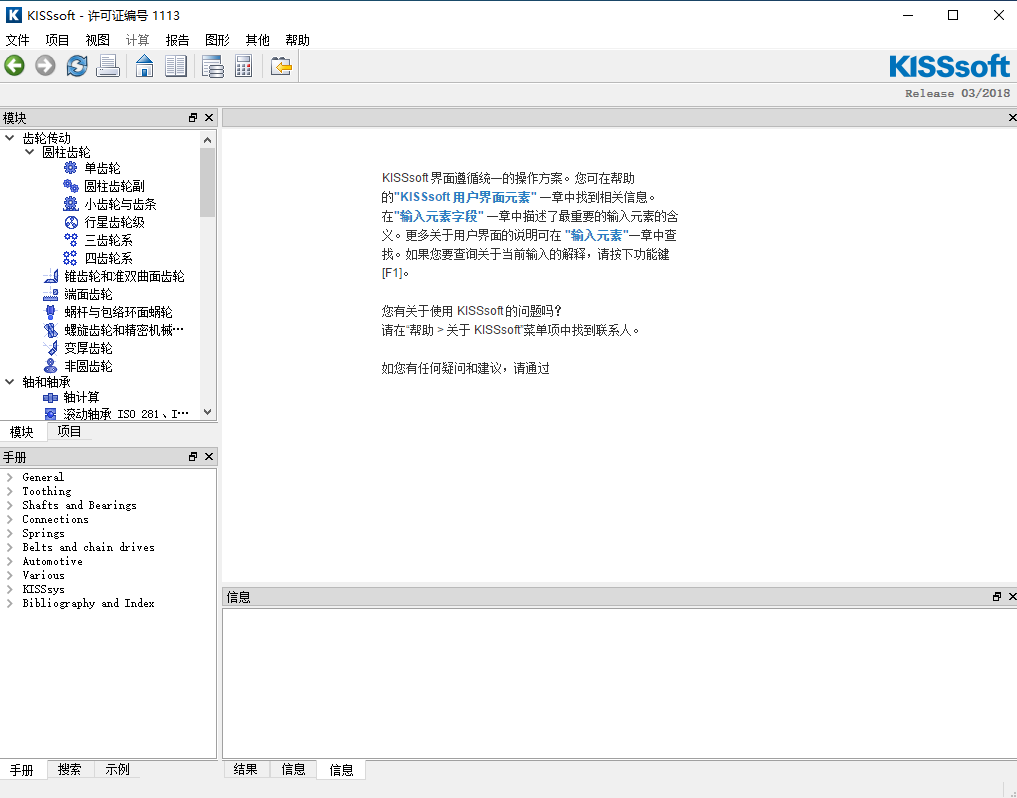Viewport: 1017px width, 798px height.
Task: Close the 手册 panel
Action: (209, 457)
